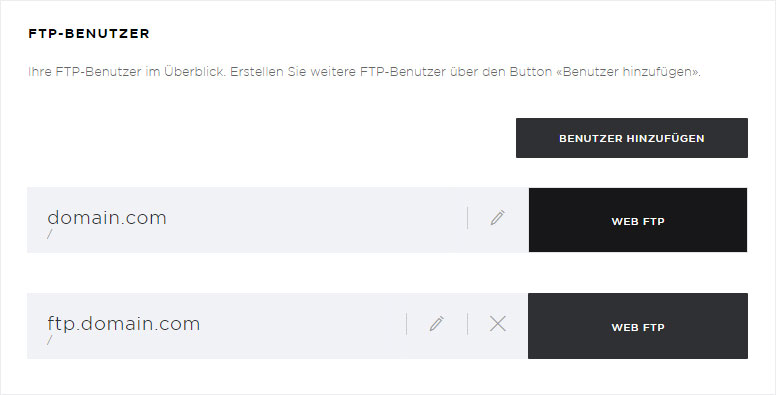Select the domain.com user name text
The image size is (776, 395).
pyautogui.click(x=107, y=217)
